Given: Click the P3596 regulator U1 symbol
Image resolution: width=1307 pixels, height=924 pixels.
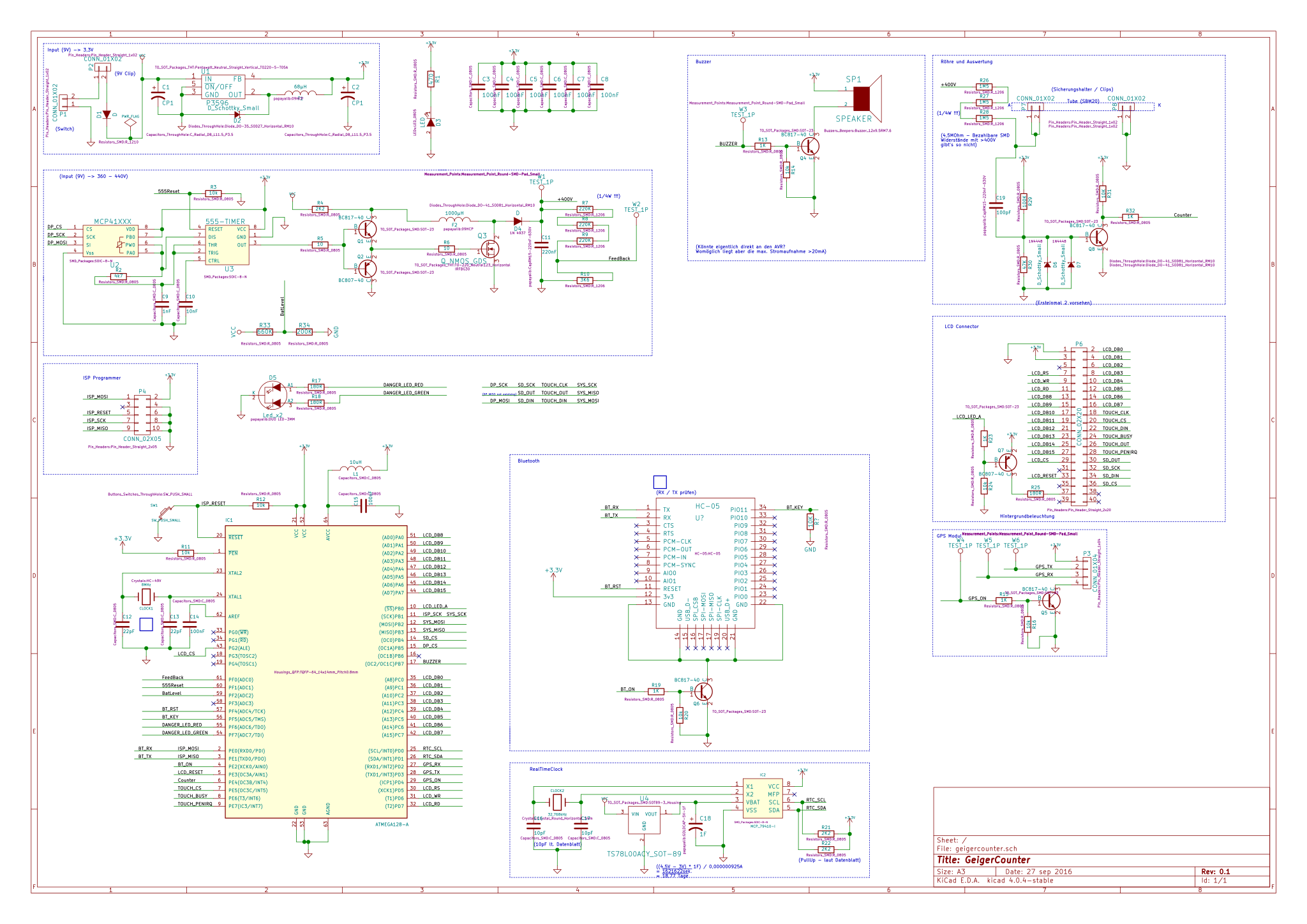Looking at the screenshot, I should pyautogui.click(x=223, y=87).
